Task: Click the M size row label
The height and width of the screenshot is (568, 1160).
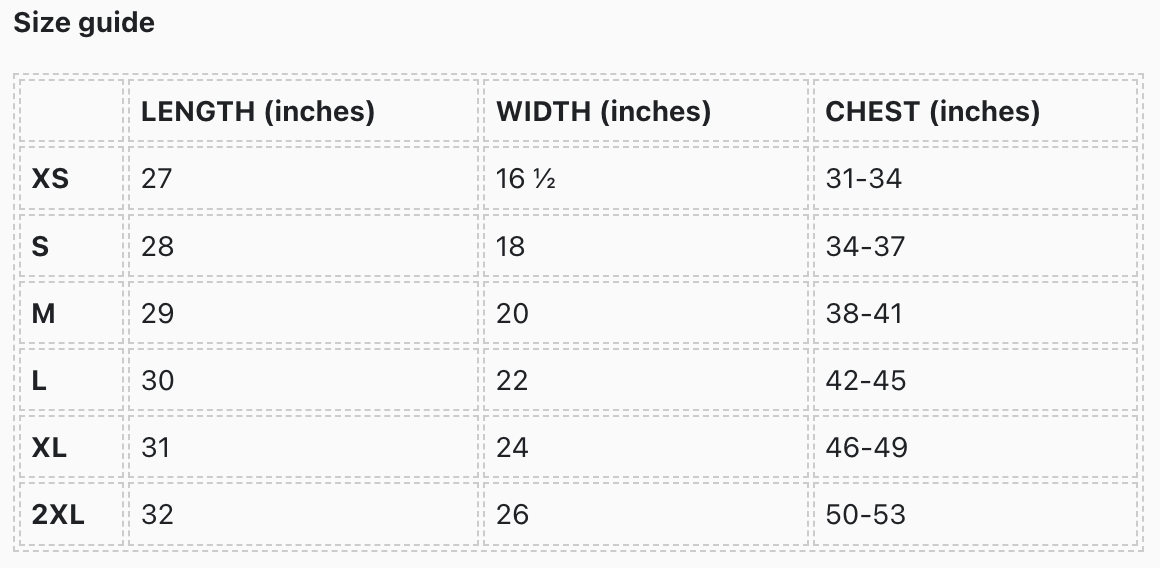Action: click(43, 313)
